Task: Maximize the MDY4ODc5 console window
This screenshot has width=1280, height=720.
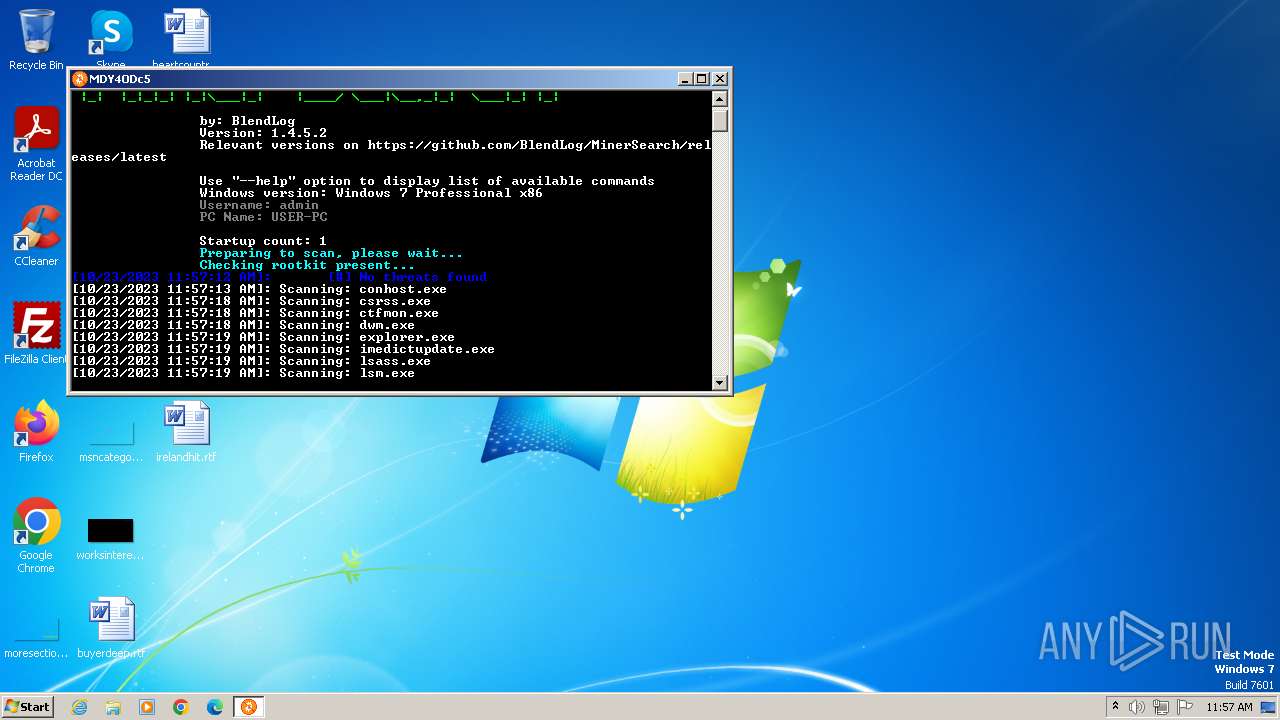Action: [x=702, y=79]
